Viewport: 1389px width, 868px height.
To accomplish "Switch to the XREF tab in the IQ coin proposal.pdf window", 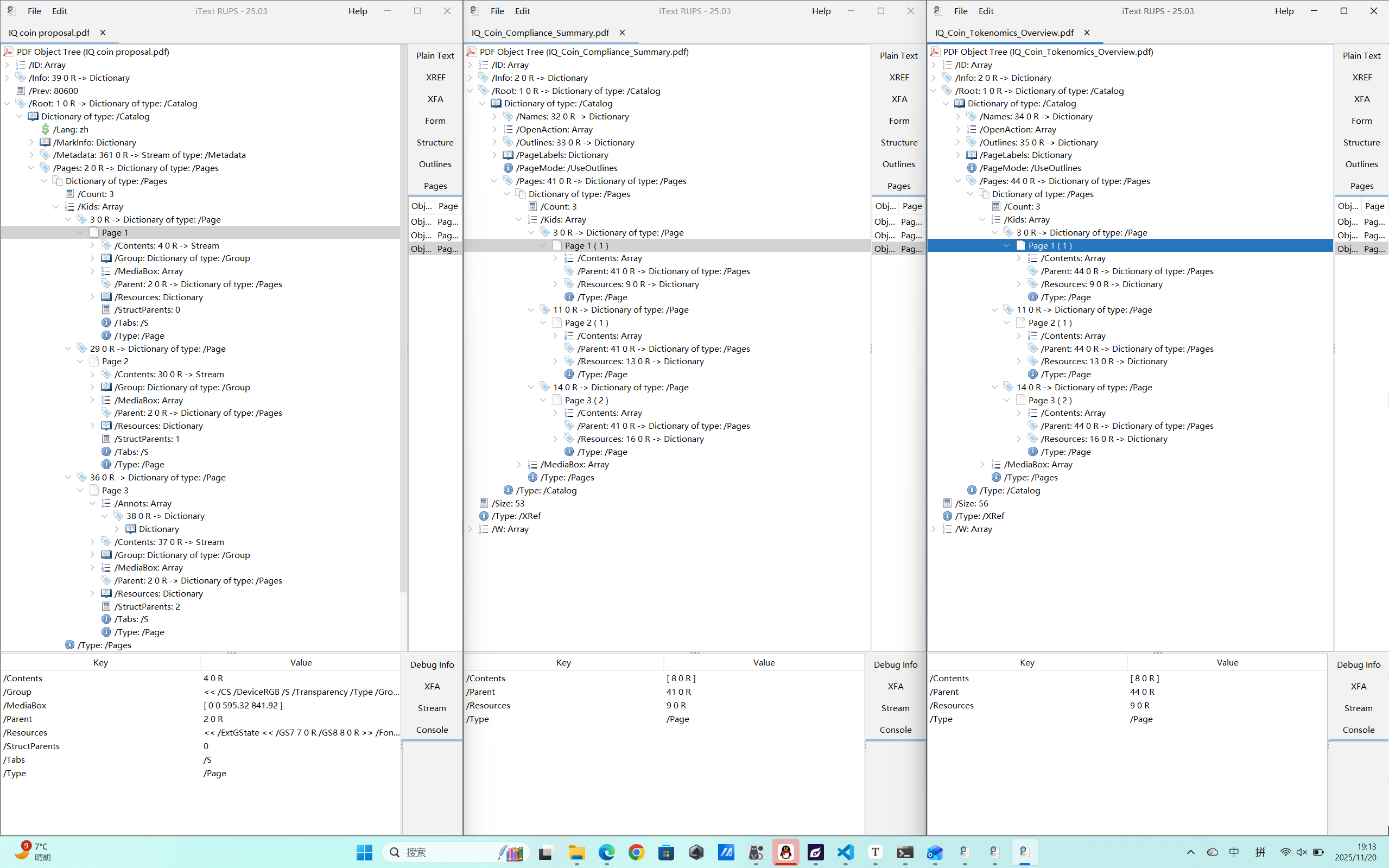I will click(x=435, y=78).
